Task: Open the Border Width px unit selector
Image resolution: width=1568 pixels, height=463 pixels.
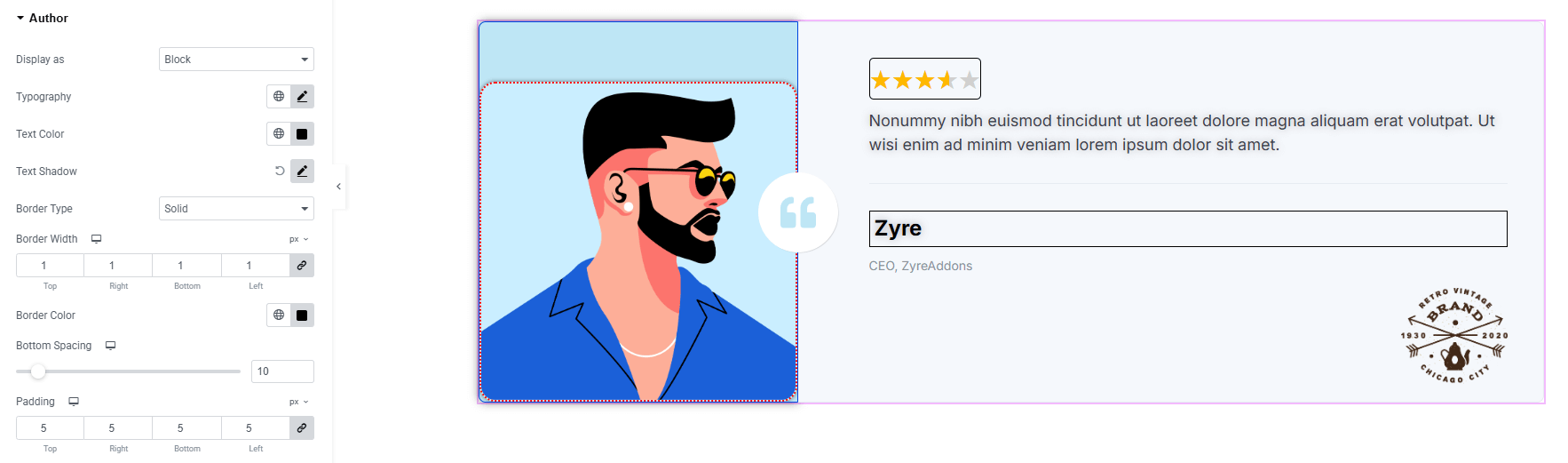Action: tap(299, 239)
